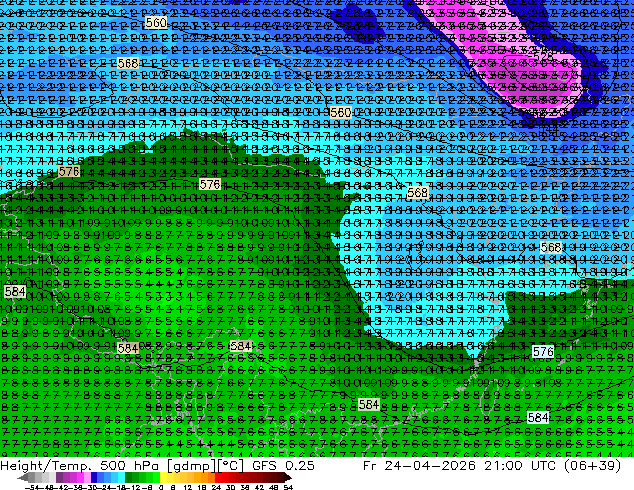Click the 584 contour label on the far left edge
Screen dimensions: 634x490
(x=15, y=291)
